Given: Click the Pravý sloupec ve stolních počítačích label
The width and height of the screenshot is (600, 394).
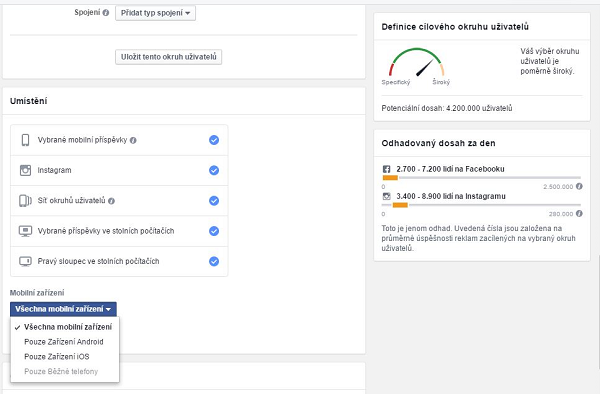Looking at the screenshot, I should coord(98,261).
